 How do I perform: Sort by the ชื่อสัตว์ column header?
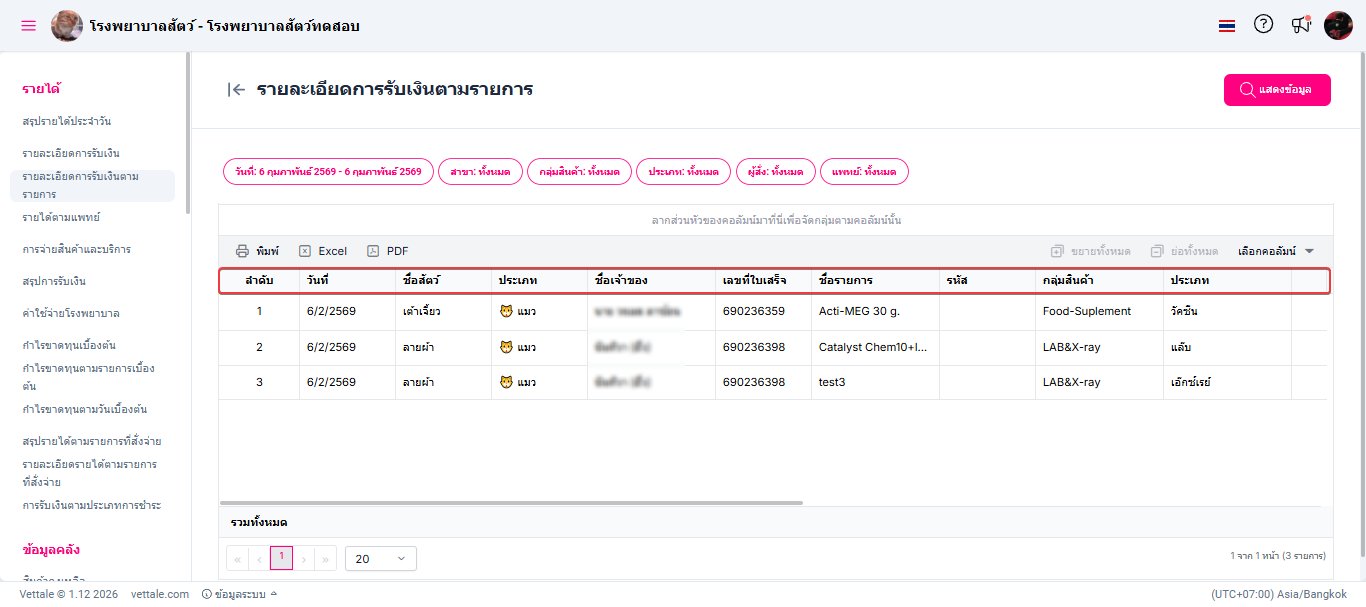tap(420, 280)
